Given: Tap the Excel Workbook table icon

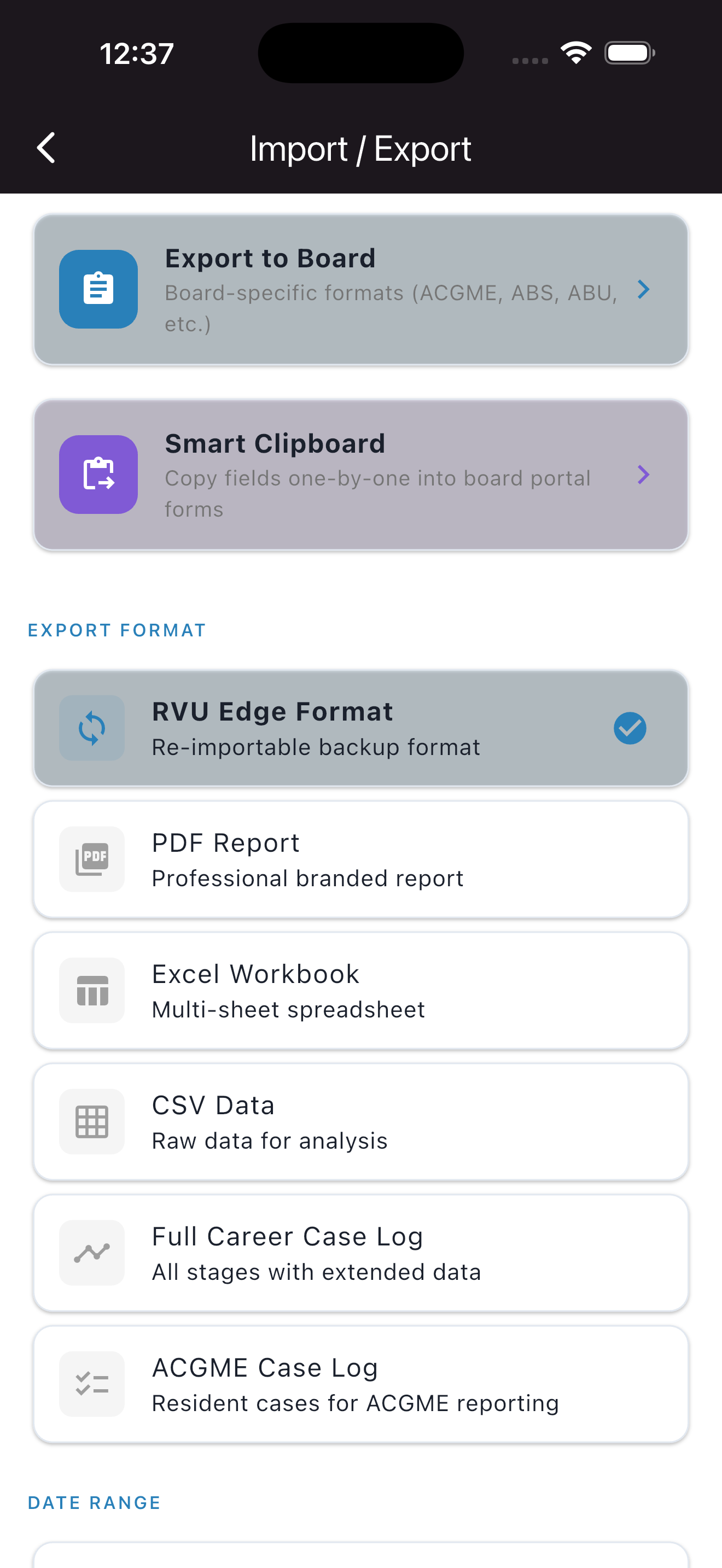Looking at the screenshot, I should (92, 990).
